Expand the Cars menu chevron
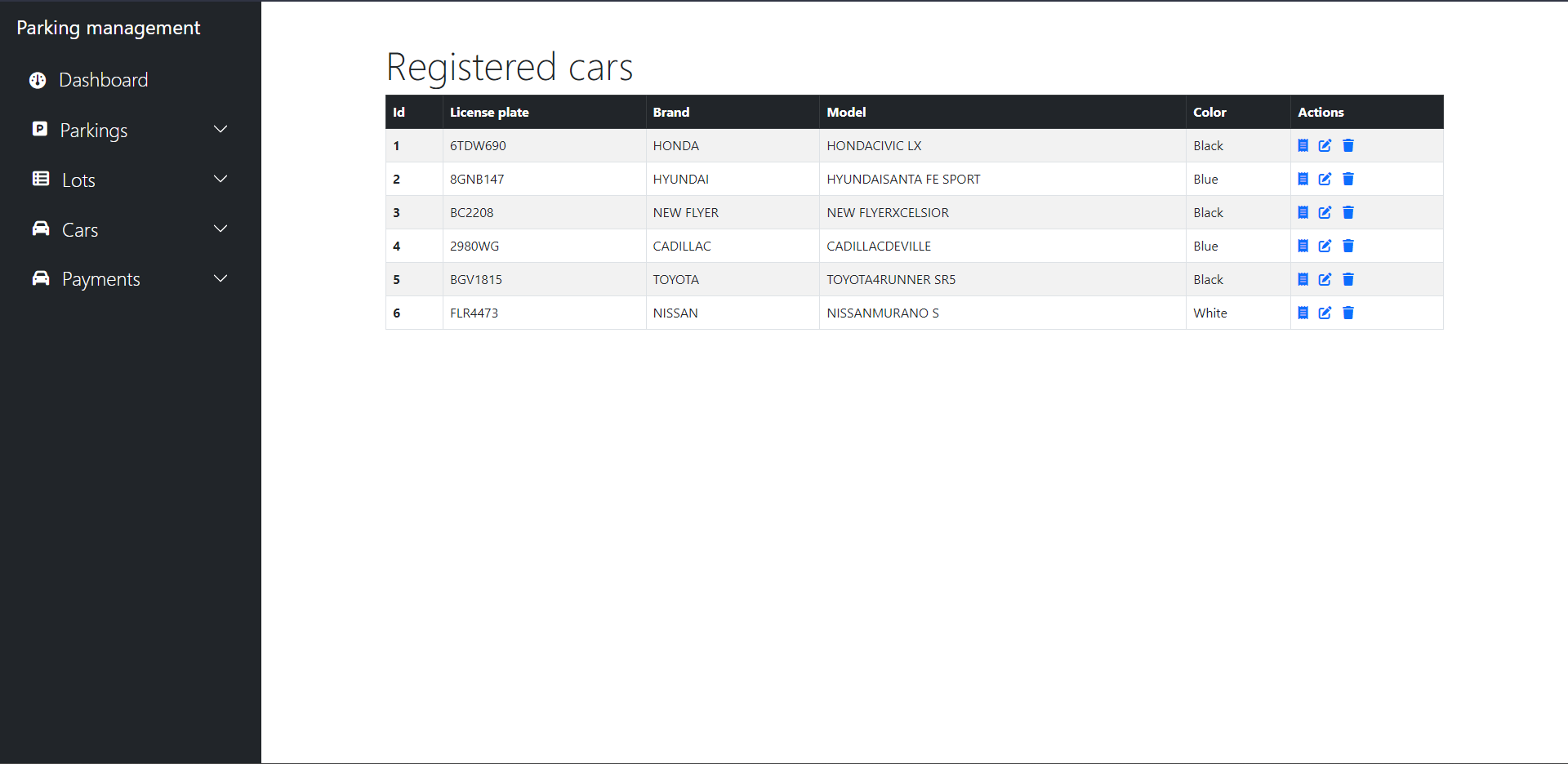The width and height of the screenshot is (1568, 764). tap(220, 229)
